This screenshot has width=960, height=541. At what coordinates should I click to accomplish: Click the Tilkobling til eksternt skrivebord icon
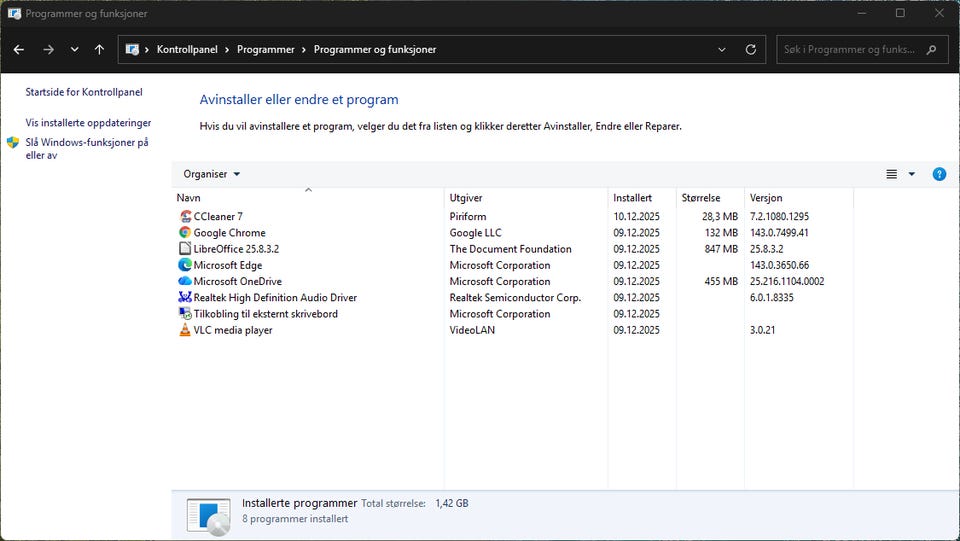[x=185, y=313]
